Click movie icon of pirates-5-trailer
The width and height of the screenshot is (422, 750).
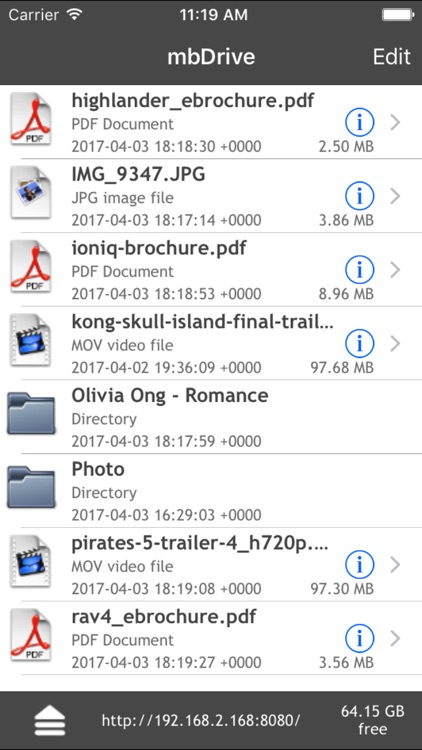coord(31,561)
